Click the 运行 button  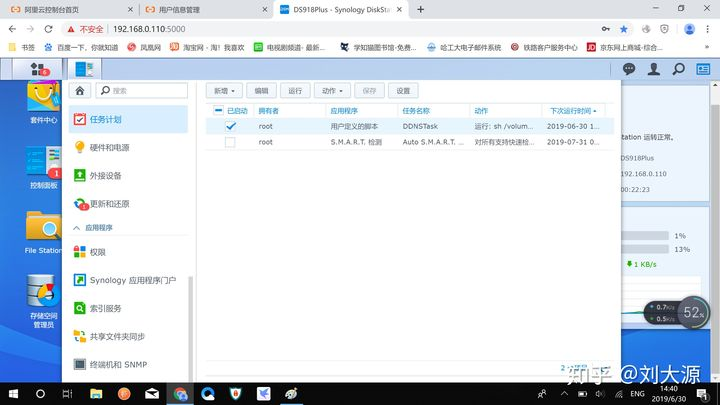click(x=295, y=90)
